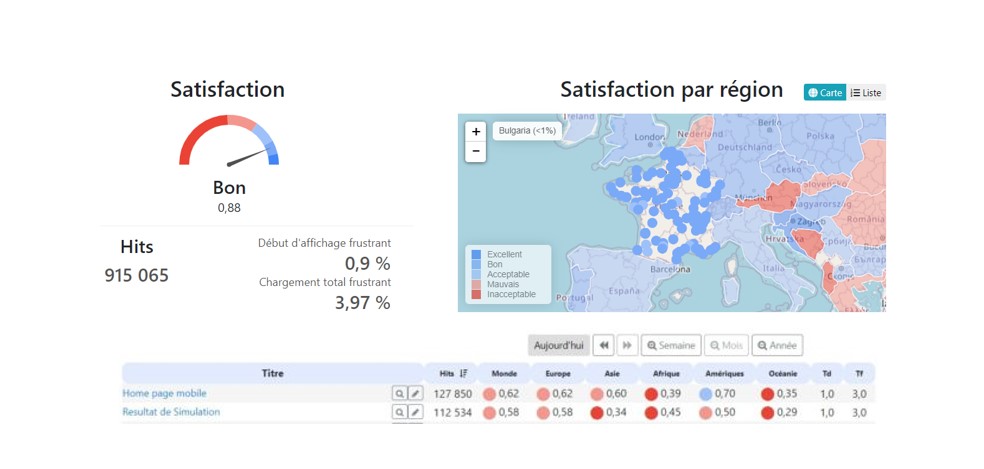The width and height of the screenshot is (984, 469).
Task: Click the Aujourd'hui period button
Action: pyautogui.click(x=559, y=345)
